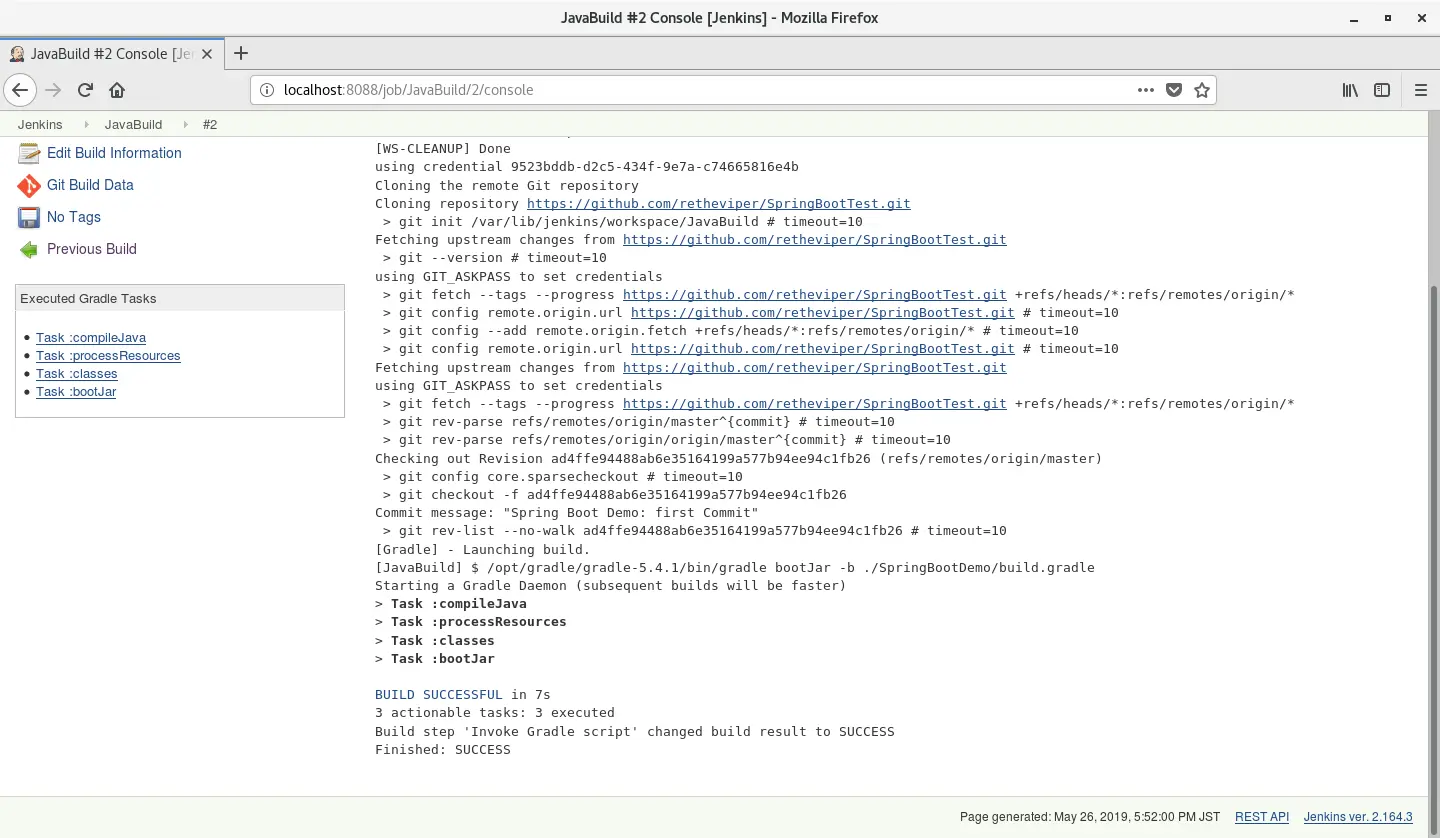Bookmark this page with the star icon
Viewport: 1440px width, 838px height.
point(1202,90)
